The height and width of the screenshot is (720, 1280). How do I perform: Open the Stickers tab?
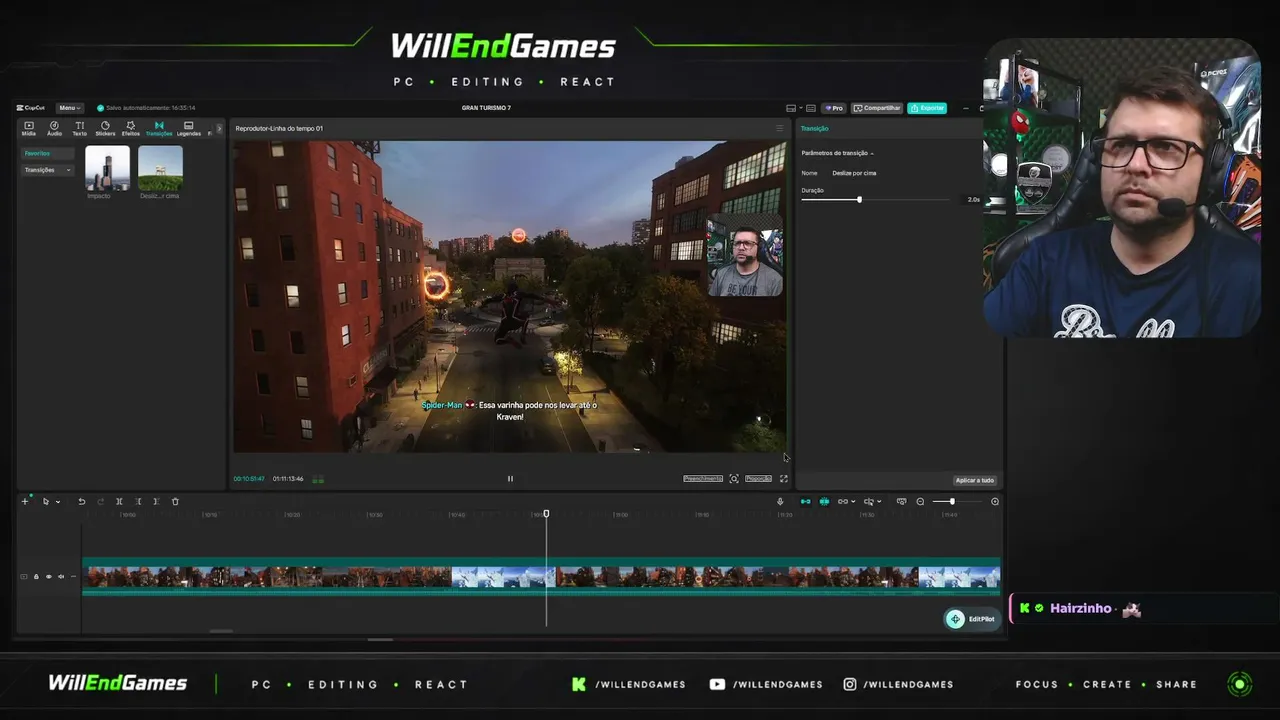(105, 128)
